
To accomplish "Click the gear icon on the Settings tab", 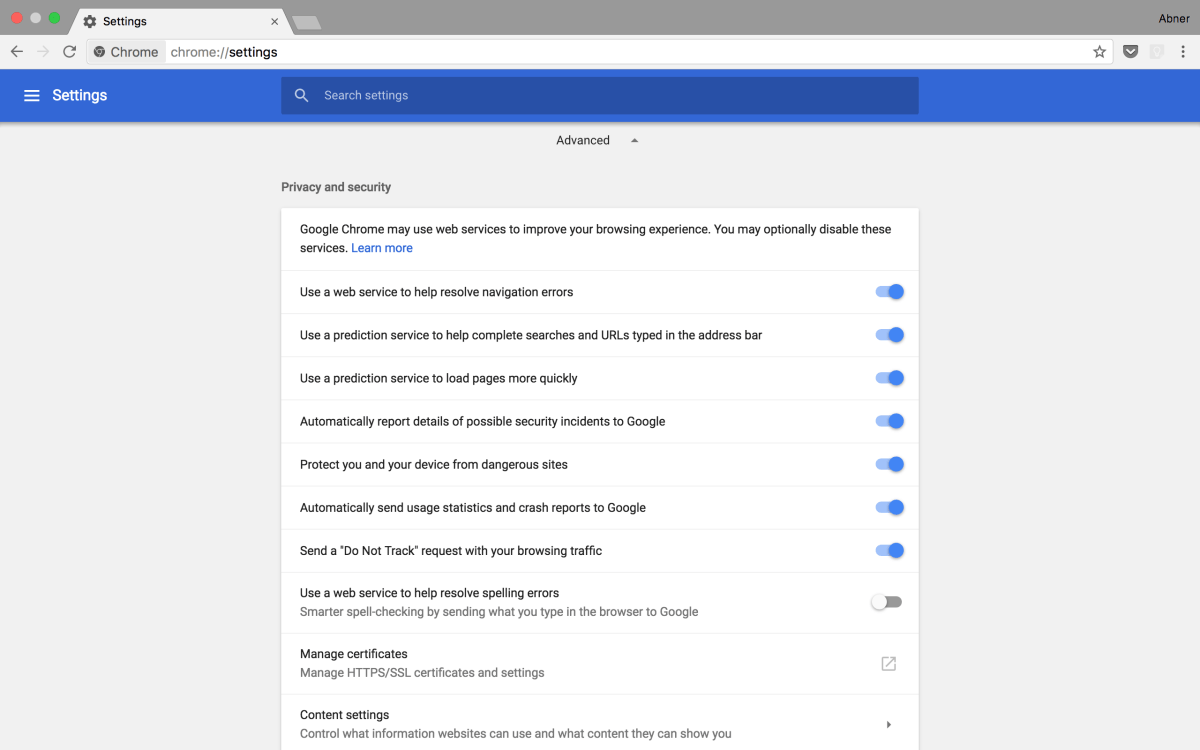I will pos(90,21).
